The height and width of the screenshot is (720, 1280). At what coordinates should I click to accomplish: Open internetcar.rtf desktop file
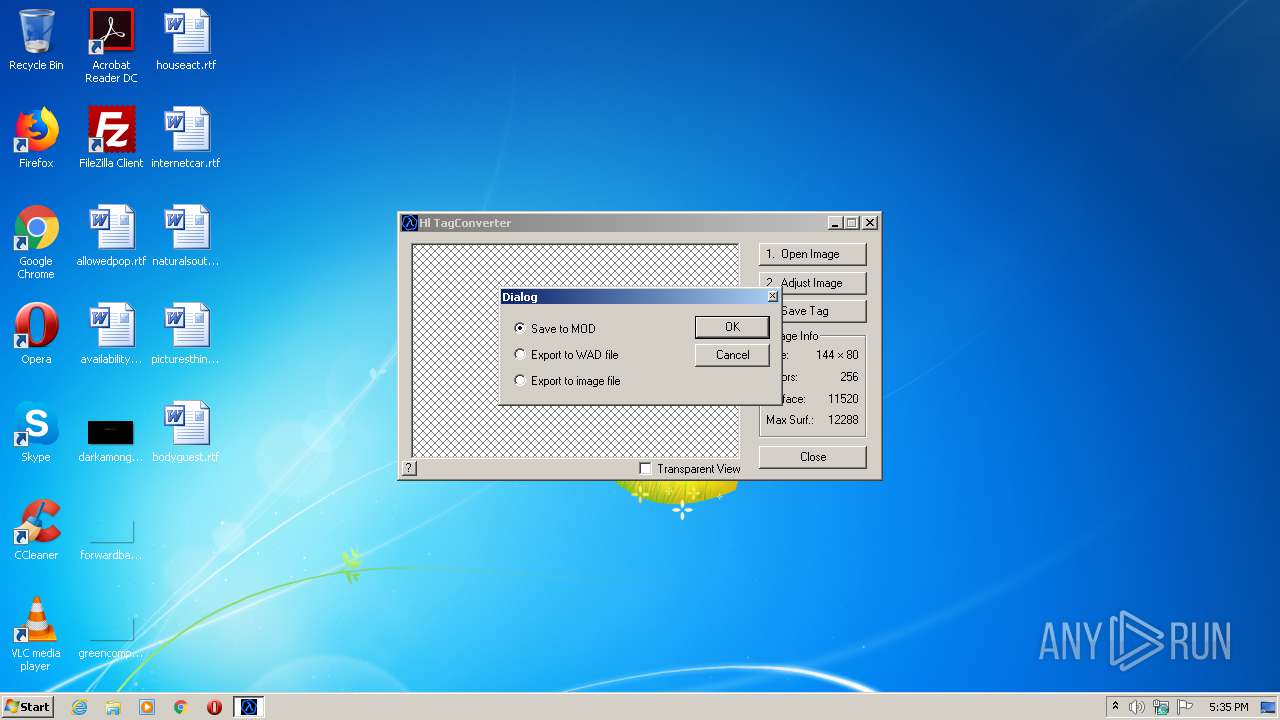coord(186,138)
